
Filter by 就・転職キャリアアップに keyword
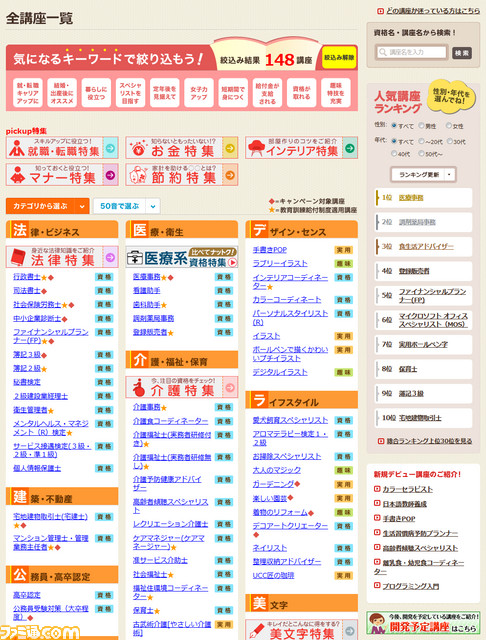[x=28, y=93]
